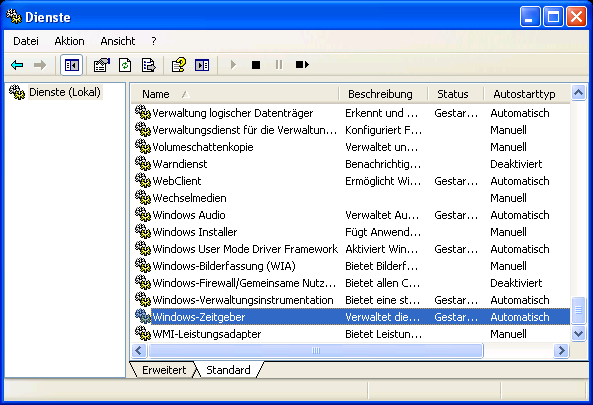Select Dienste (Lokal) in the tree

point(65,92)
